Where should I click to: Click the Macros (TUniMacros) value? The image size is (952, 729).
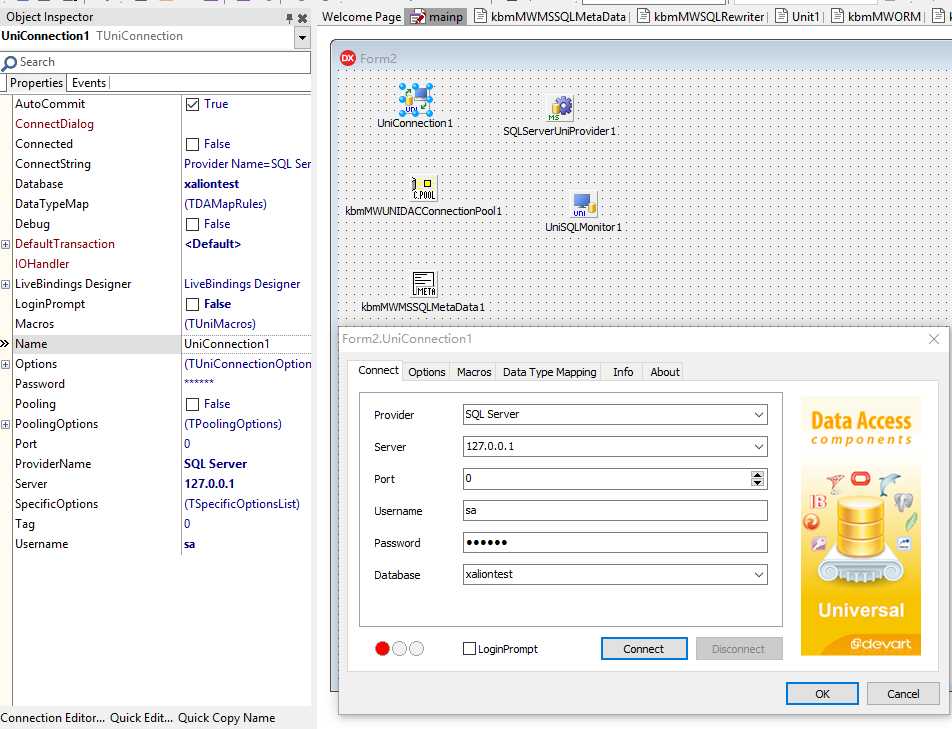coord(220,324)
